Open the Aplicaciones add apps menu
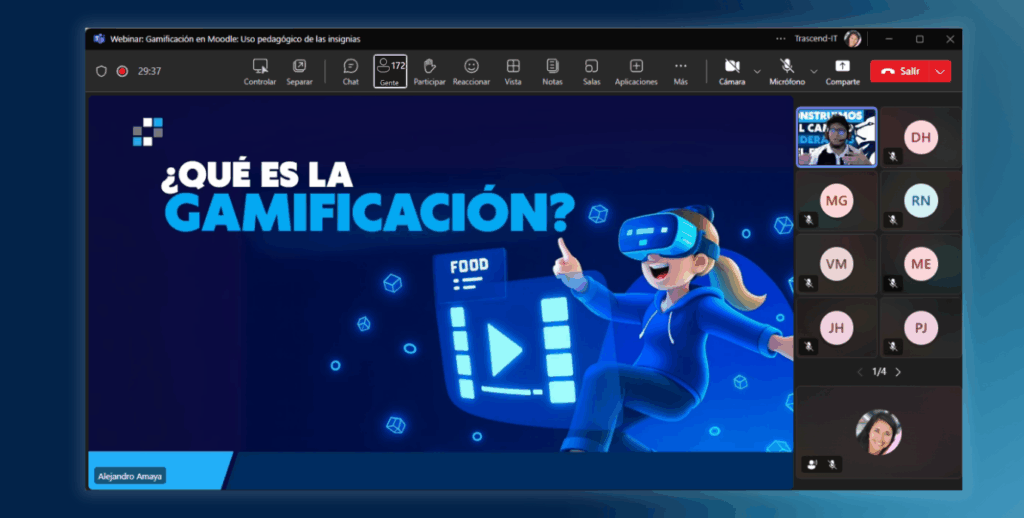Screen dimensions: 1024x518 click(x=636, y=70)
